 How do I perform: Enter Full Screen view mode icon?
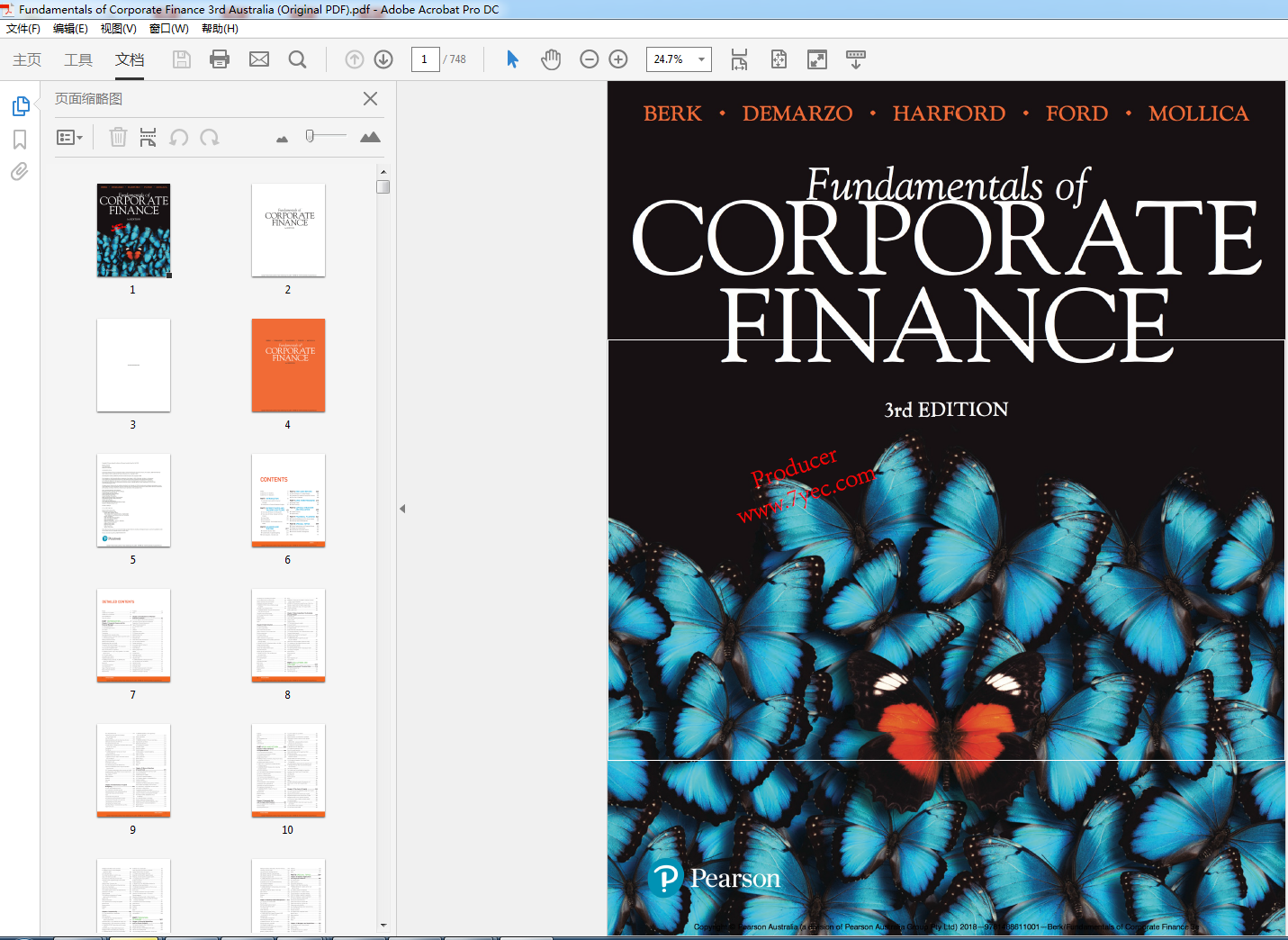click(x=817, y=59)
